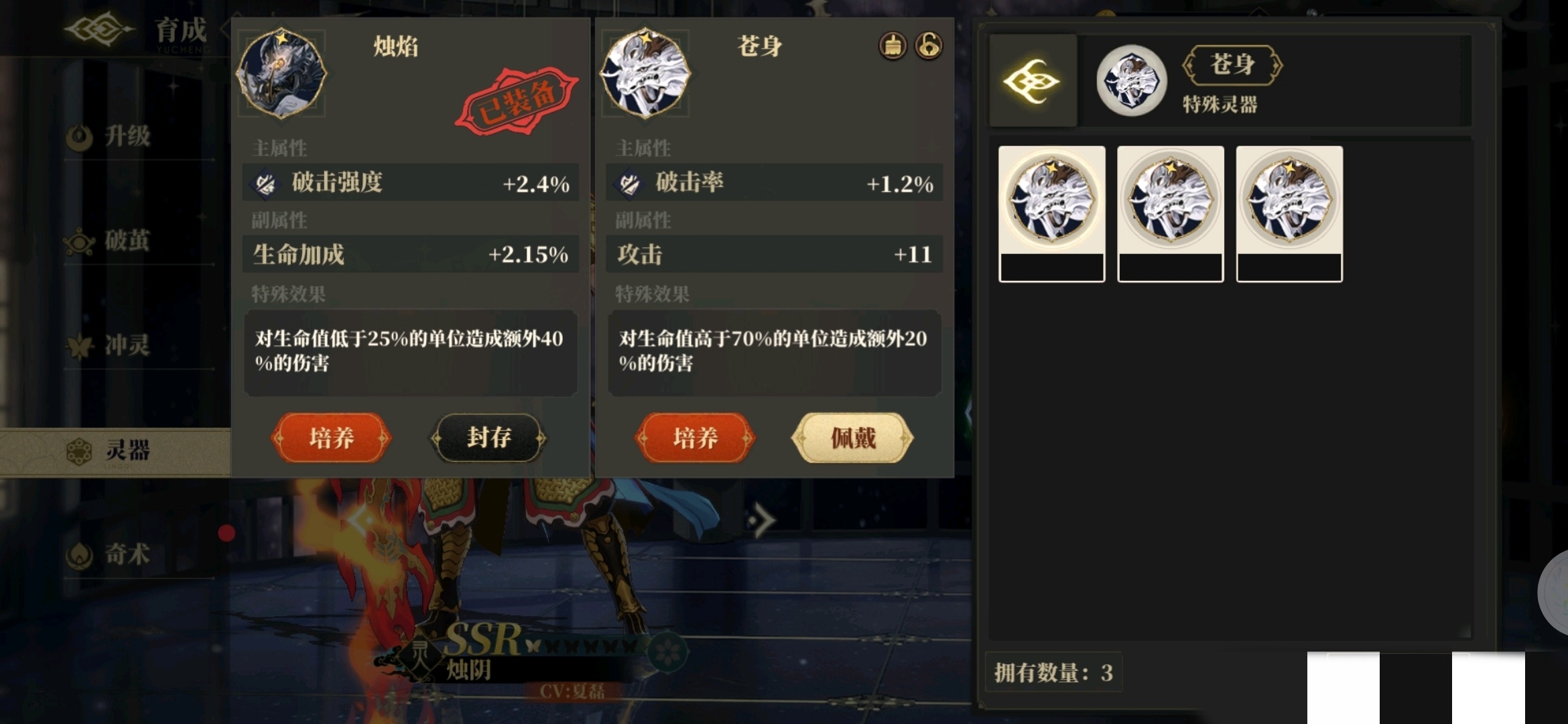Switch to the 冲灵 sidebar tab
Image resolution: width=1568 pixels, height=724 pixels.
coord(111,346)
